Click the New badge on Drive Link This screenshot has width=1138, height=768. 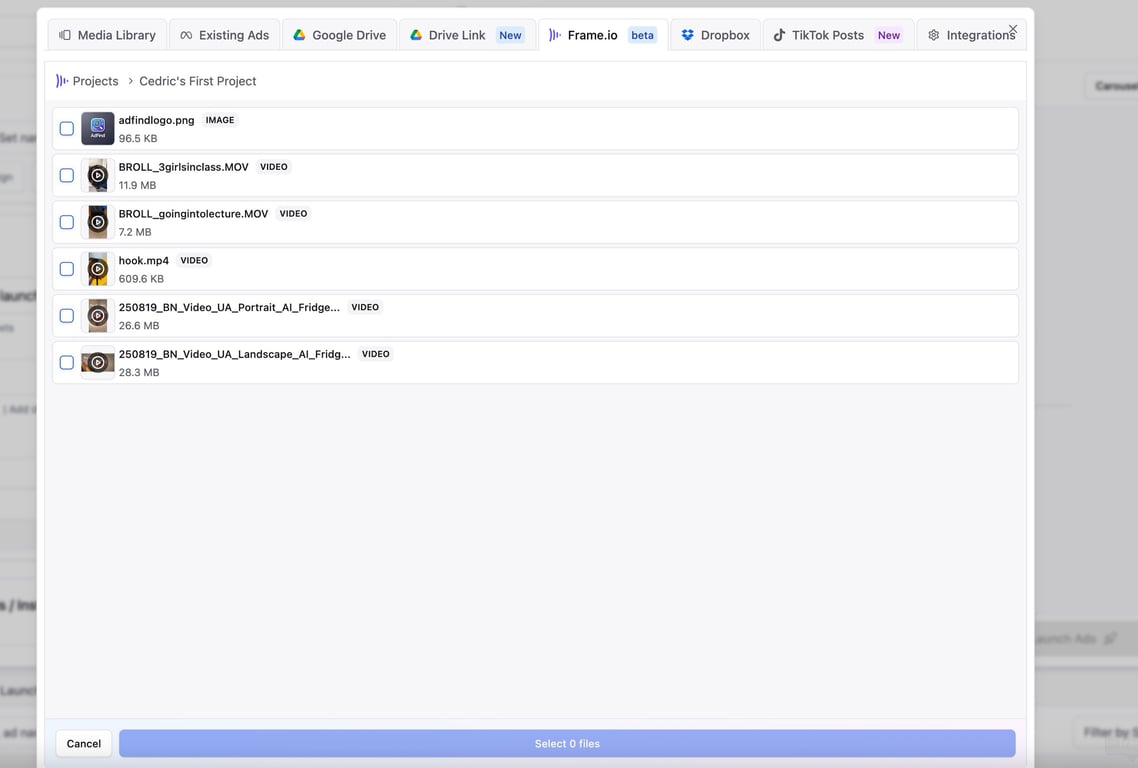click(510, 35)
